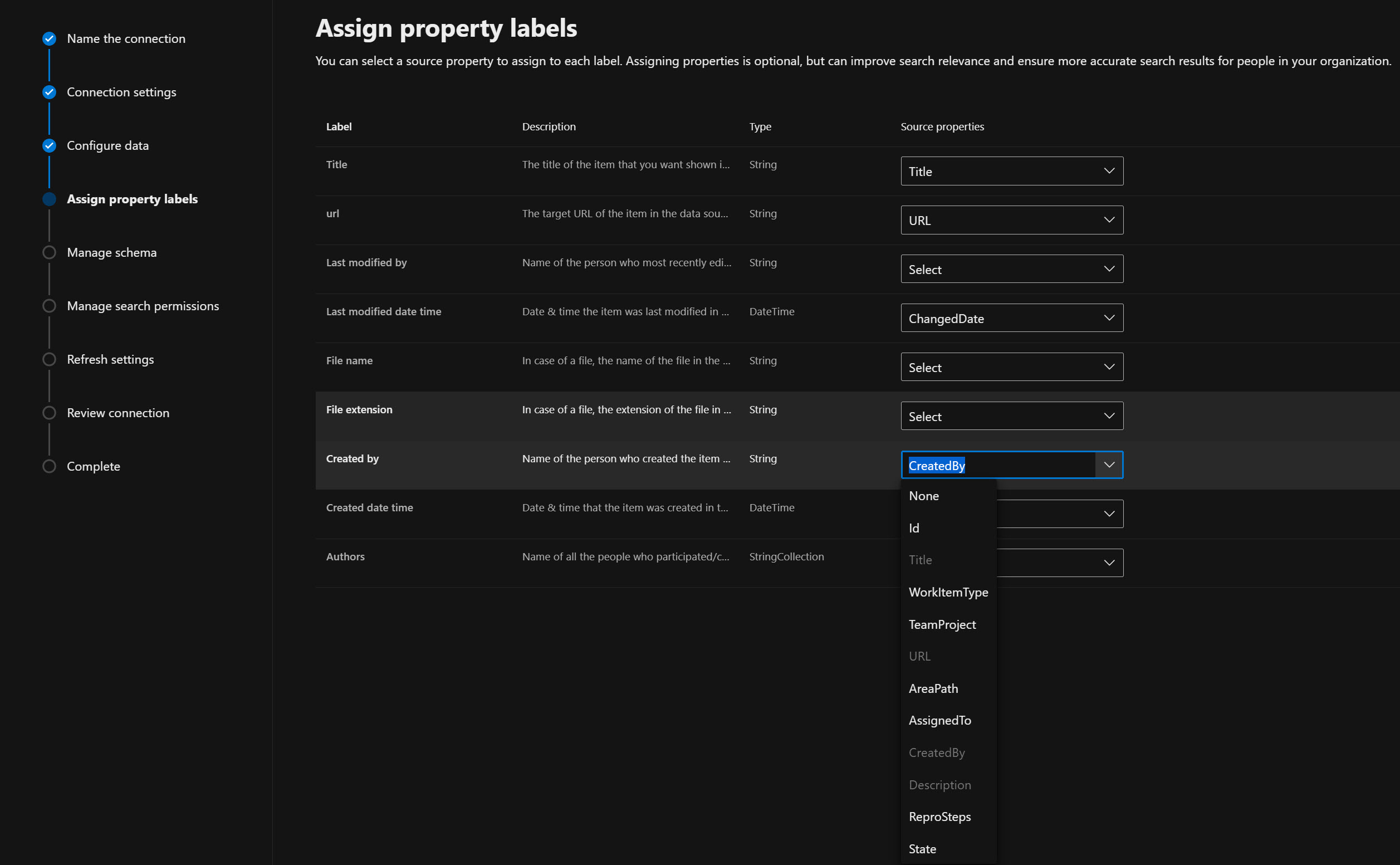Collapse the CreatedBy combo box chevron

1109,465
